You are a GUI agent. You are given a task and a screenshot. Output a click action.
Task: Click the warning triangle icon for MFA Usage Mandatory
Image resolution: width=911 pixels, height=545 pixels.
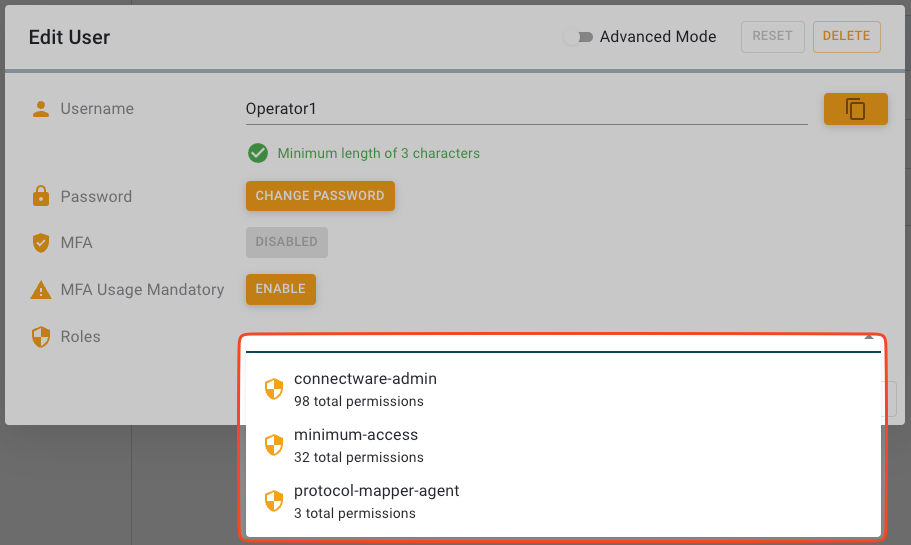tap(41, 290)
